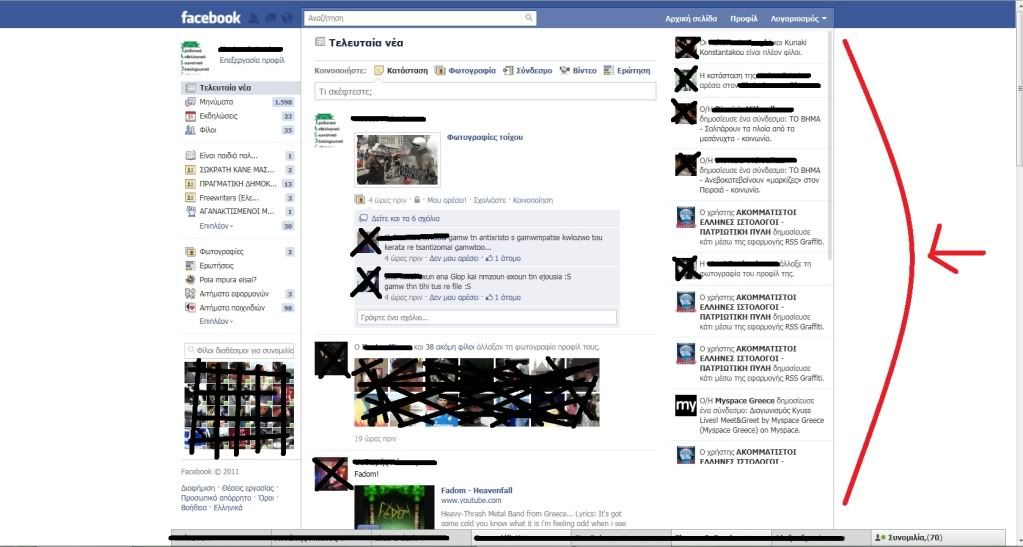Expand Επιπλέον under the apps list
Image resolution: width=1023 pixels, height=547 pixels.
click(216, 321)
